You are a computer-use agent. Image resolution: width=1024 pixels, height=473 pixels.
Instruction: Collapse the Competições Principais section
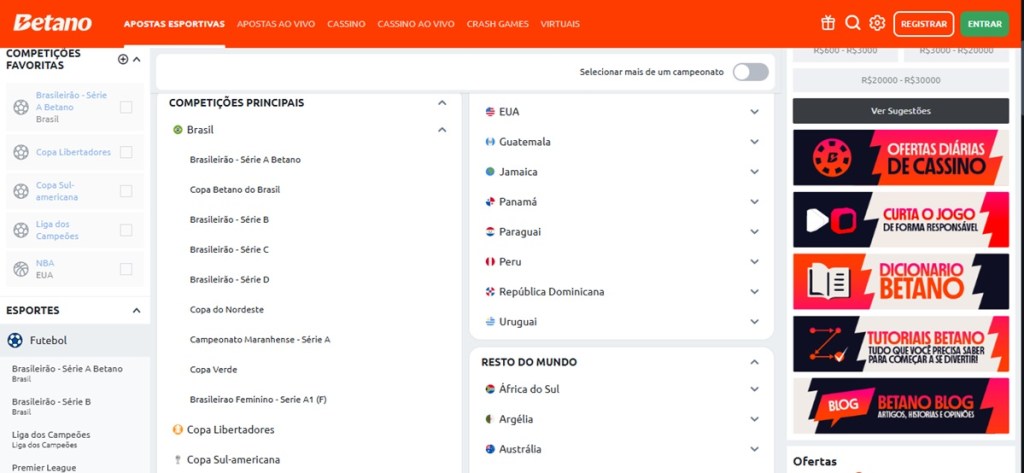coord(442,103)
